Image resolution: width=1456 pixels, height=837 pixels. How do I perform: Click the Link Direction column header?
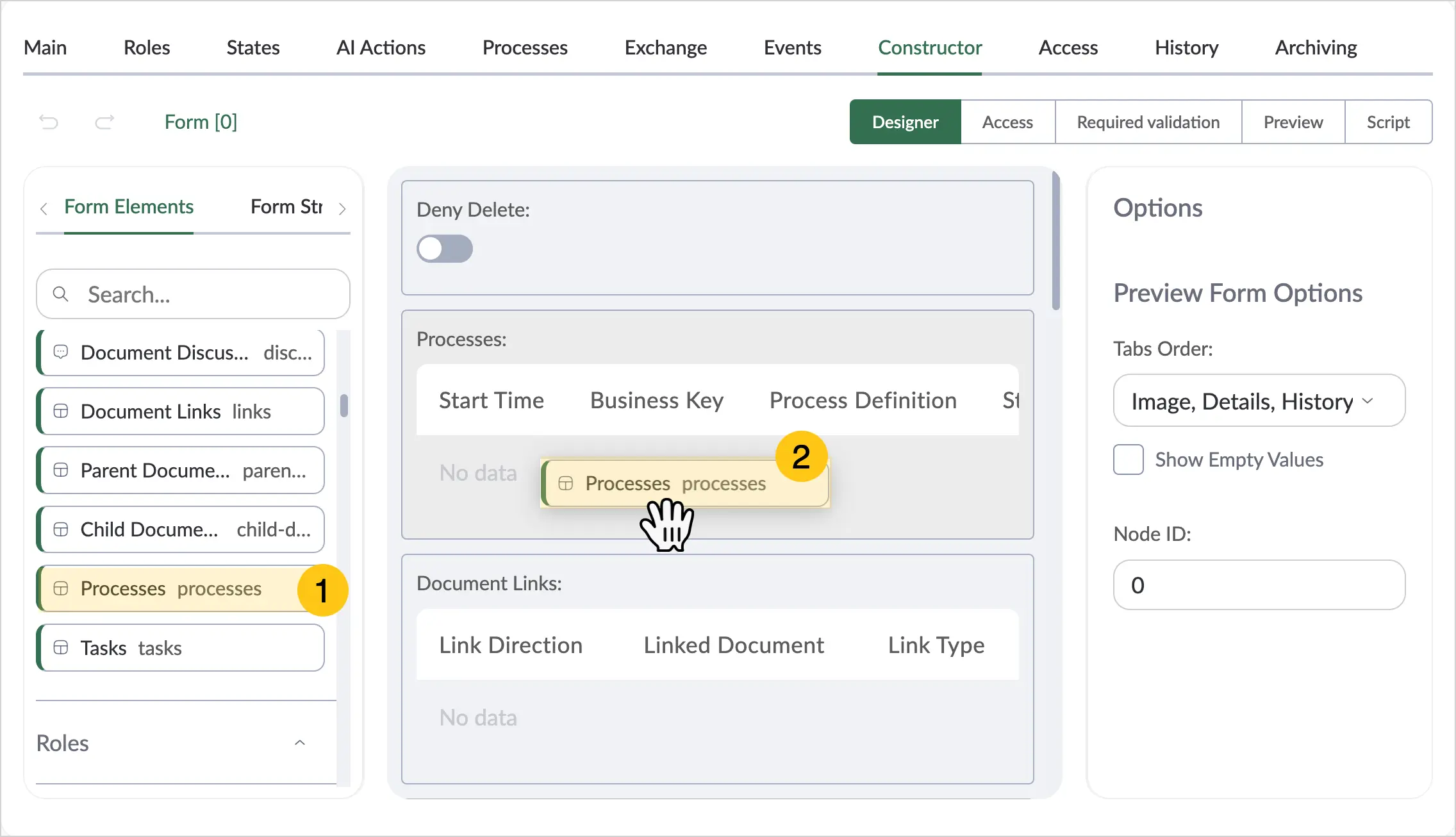[511, 645]
